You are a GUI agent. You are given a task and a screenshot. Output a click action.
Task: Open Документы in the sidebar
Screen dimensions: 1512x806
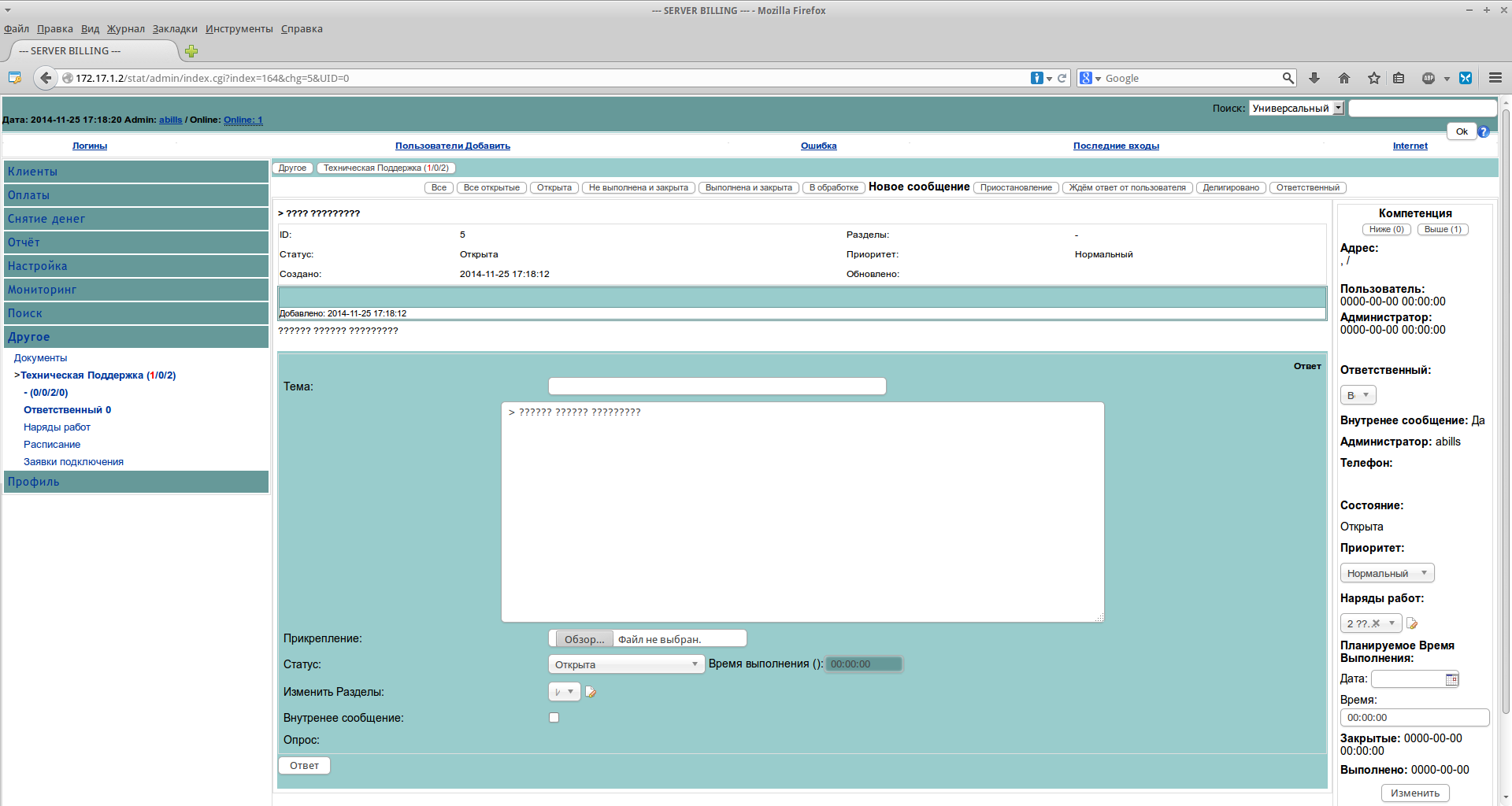tap(40, 358)
